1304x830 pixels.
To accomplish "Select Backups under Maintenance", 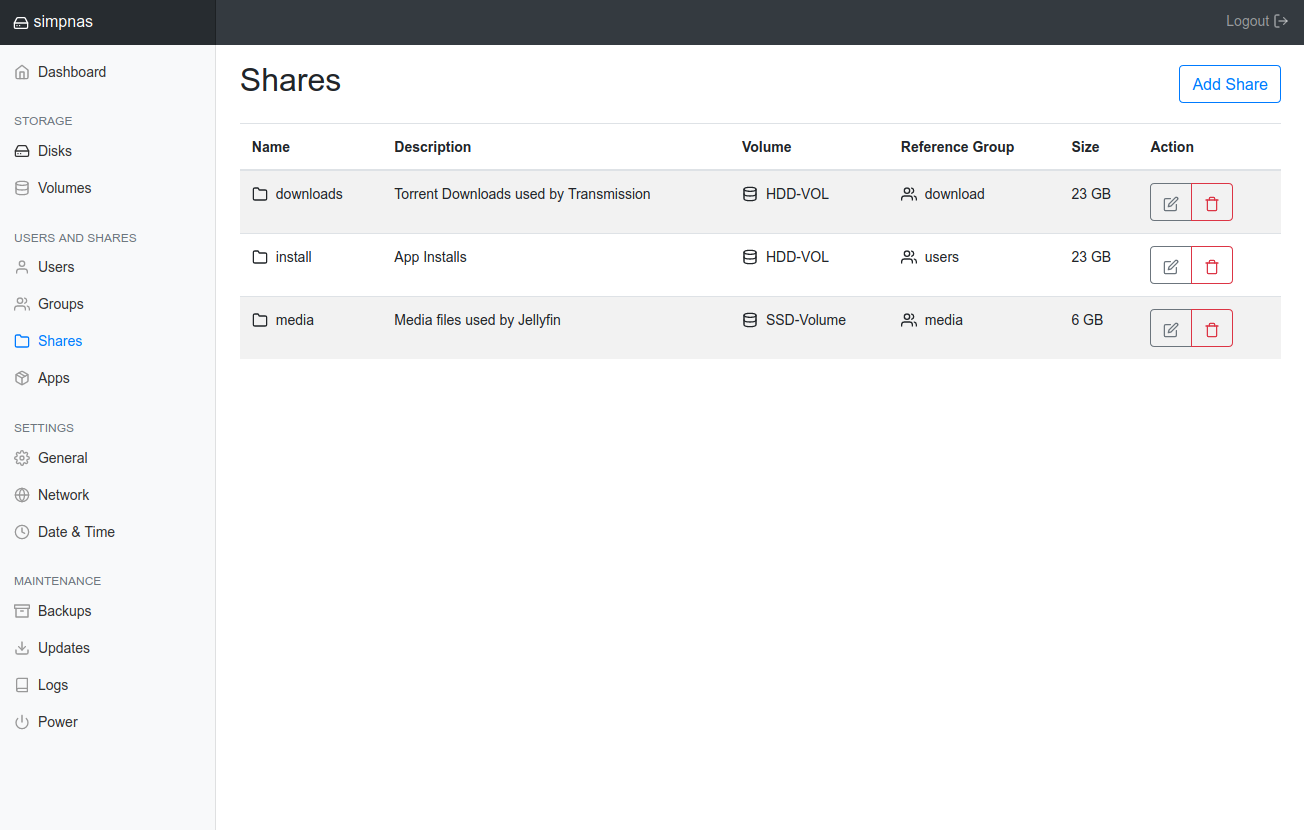I will 64,611.
